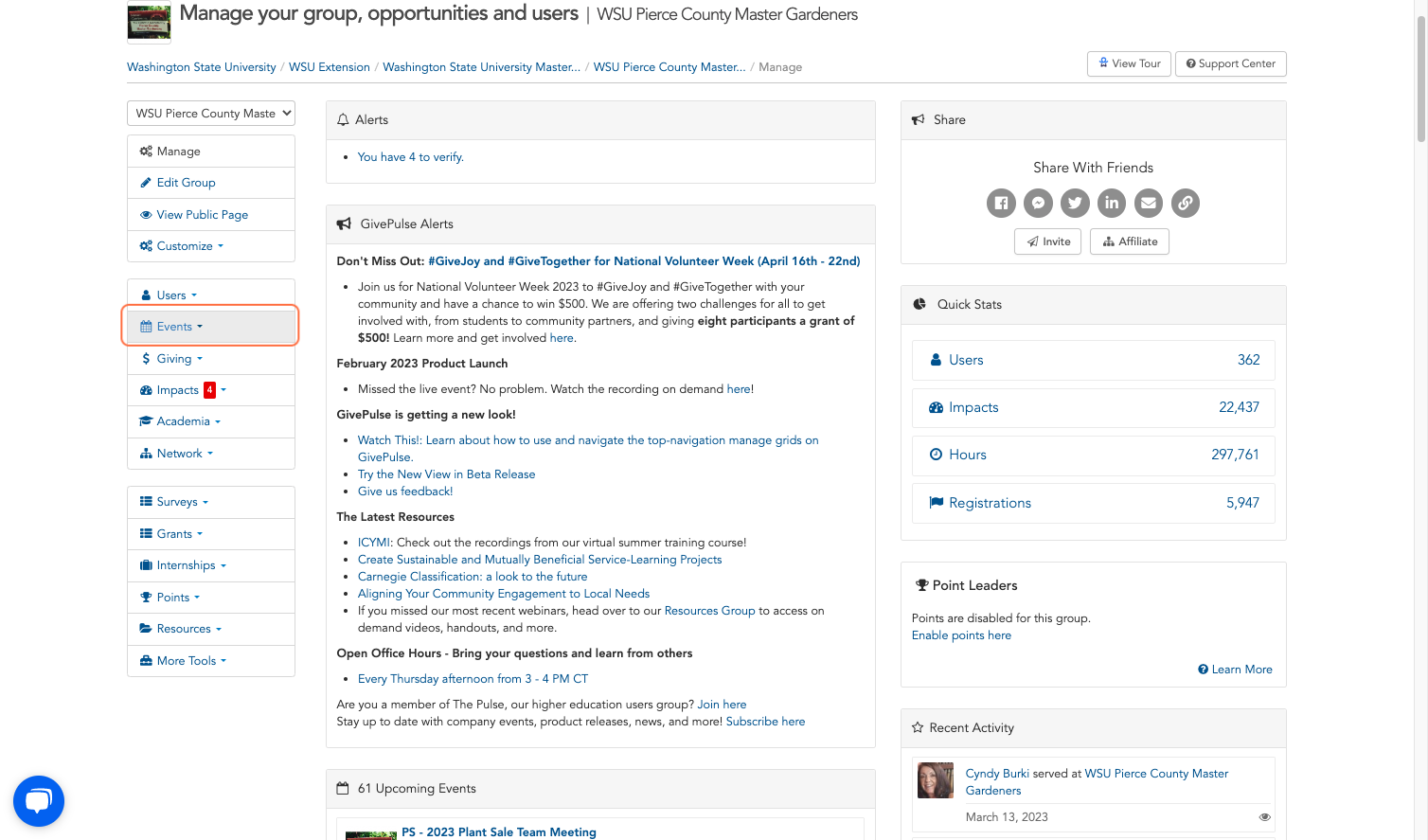Open the Support Center
Image resolution: width=1428 pixels, height=840 pixels.
tap(1230, 63)
